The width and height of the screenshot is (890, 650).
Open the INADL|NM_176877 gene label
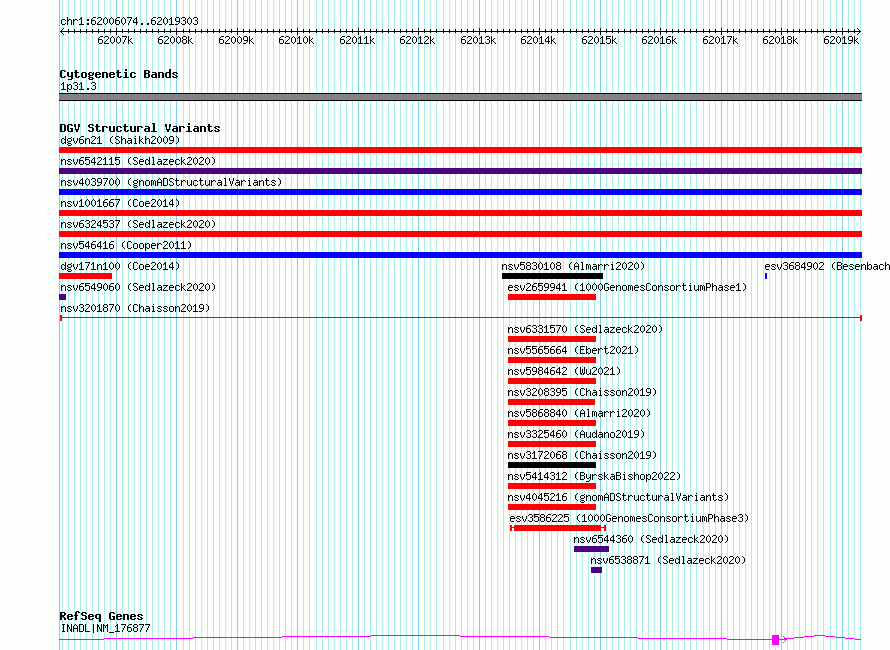point(105,628)
